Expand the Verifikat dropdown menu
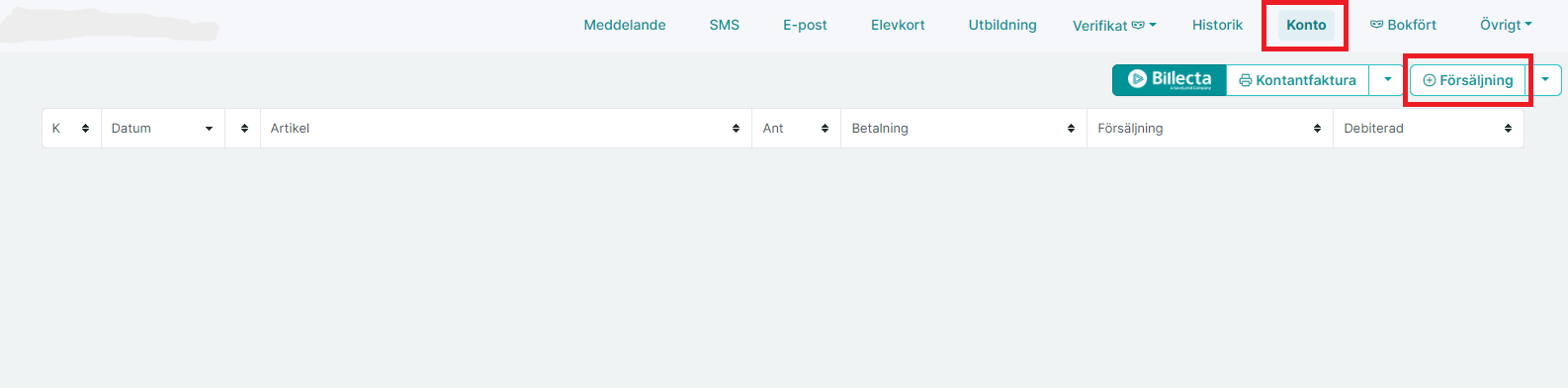 (x=1114, y=25)
